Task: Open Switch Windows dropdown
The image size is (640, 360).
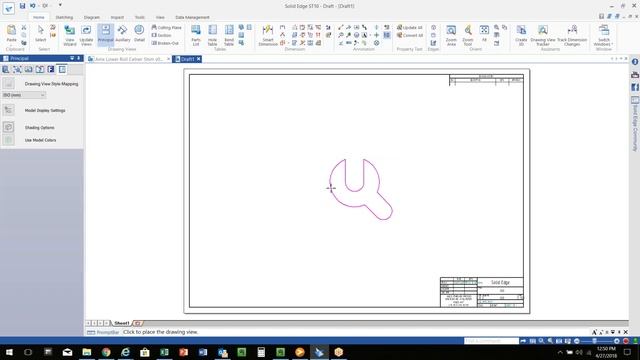Action: point(604,35)
